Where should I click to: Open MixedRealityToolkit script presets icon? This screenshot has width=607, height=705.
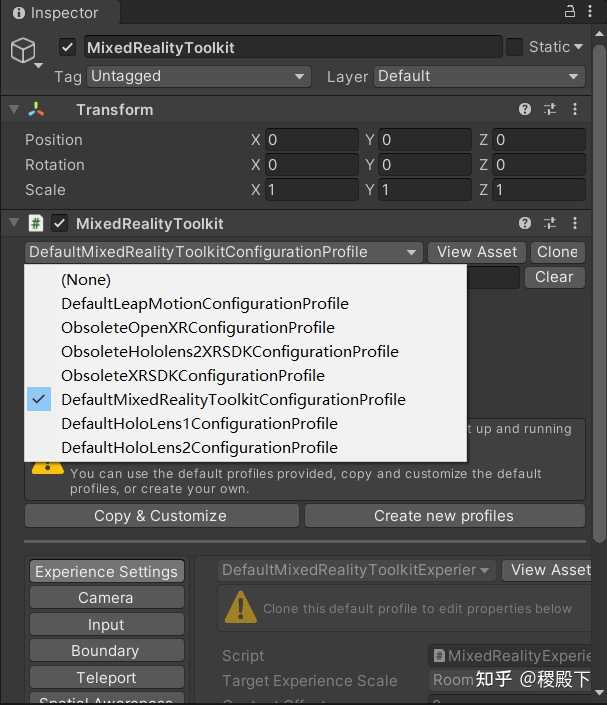coord(550,223)
